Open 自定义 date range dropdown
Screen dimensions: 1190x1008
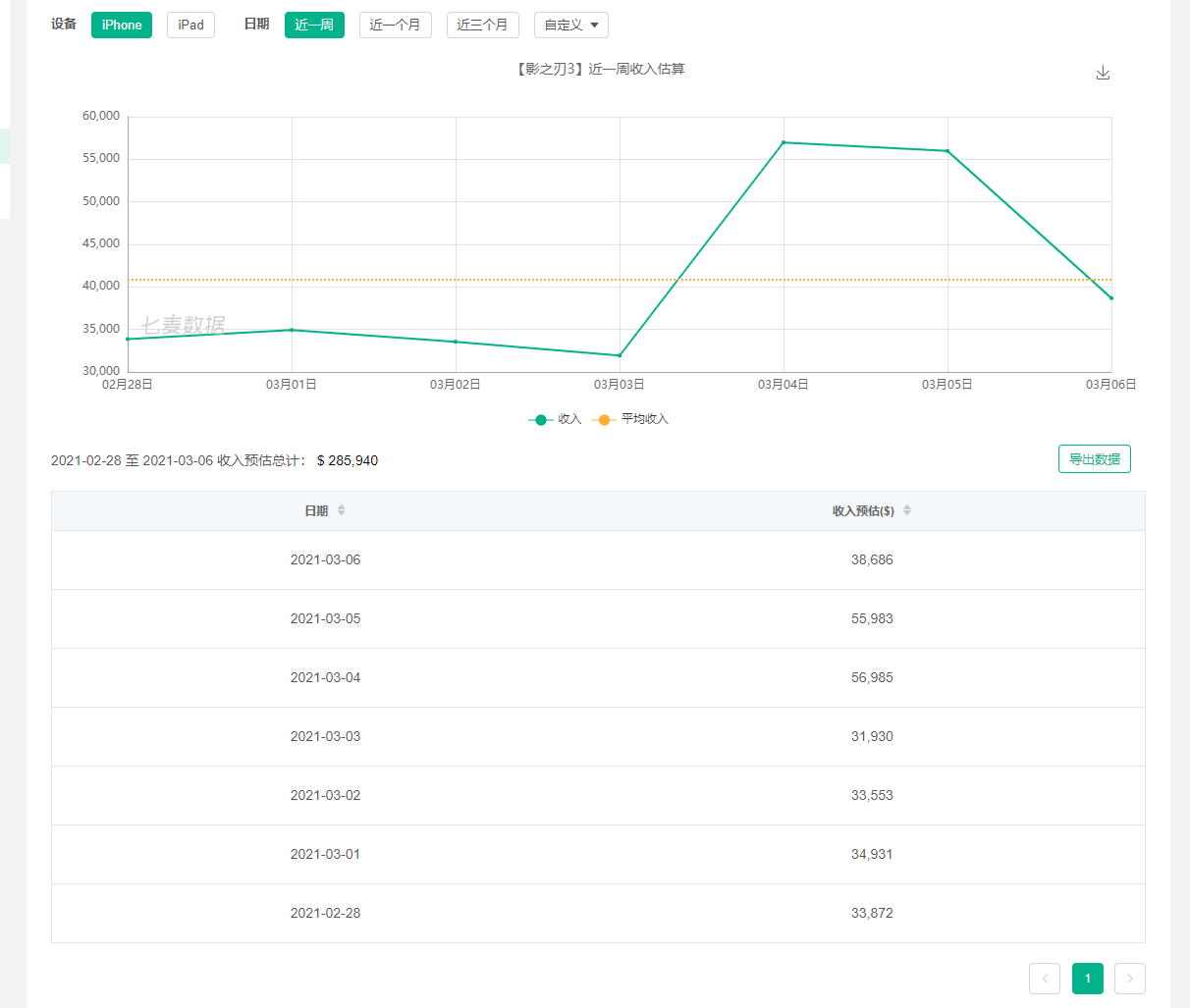coord(570,25)
